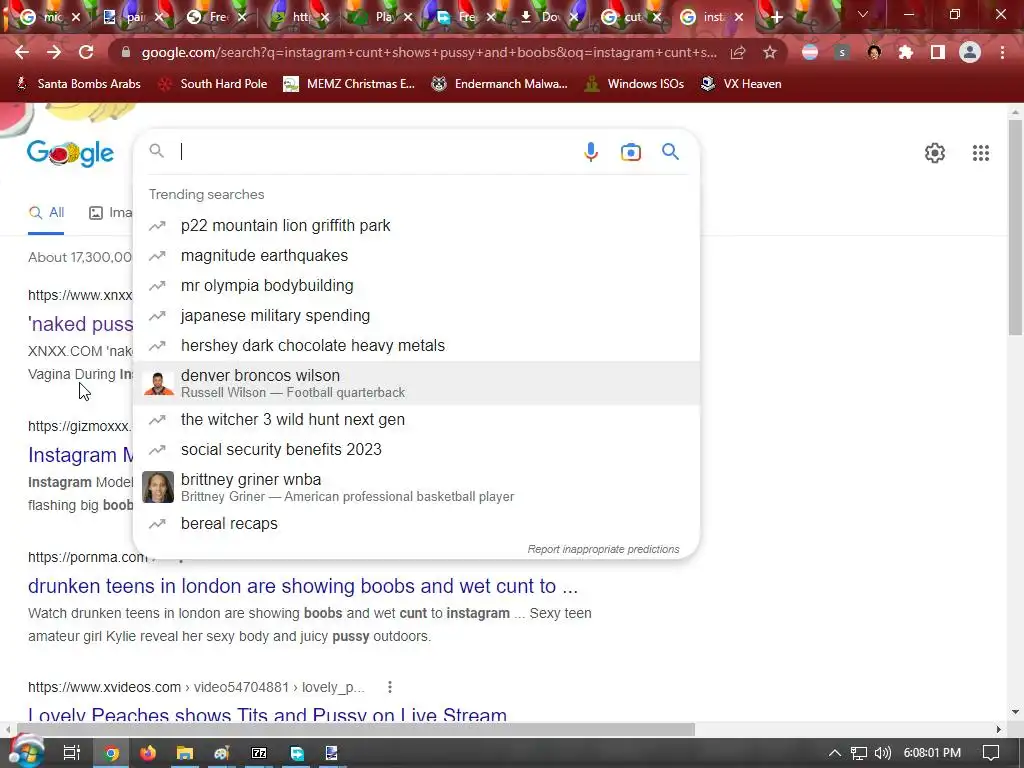Open the notification center icon
The image size is (1024, 768).
point(991,753)
